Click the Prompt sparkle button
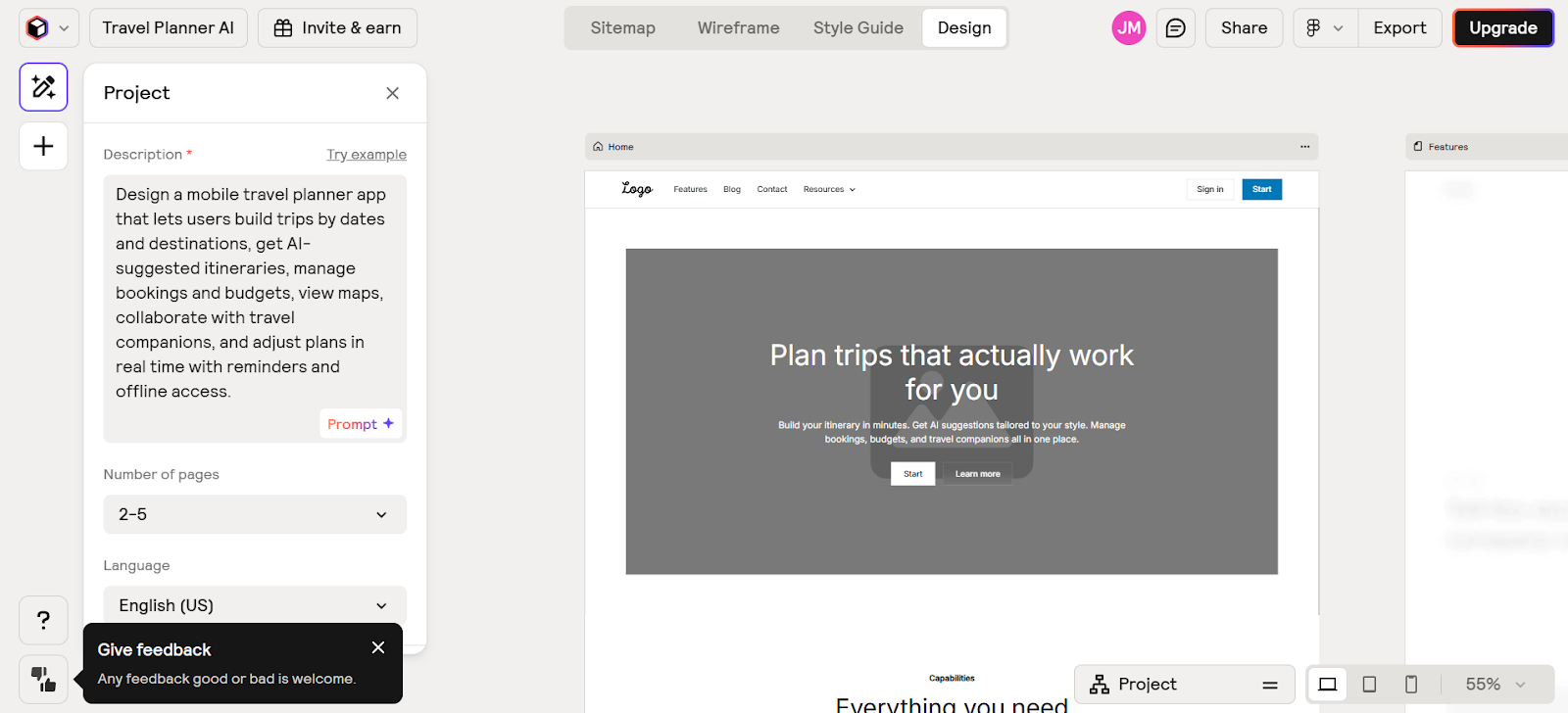This screenshot has width=1568, height=713. [361, 424]
